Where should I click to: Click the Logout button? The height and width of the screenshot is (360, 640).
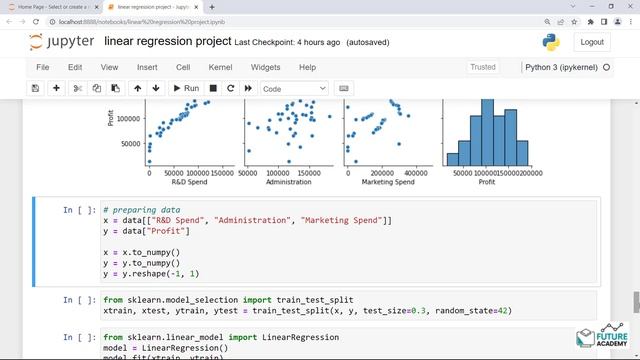pos(592,42)
